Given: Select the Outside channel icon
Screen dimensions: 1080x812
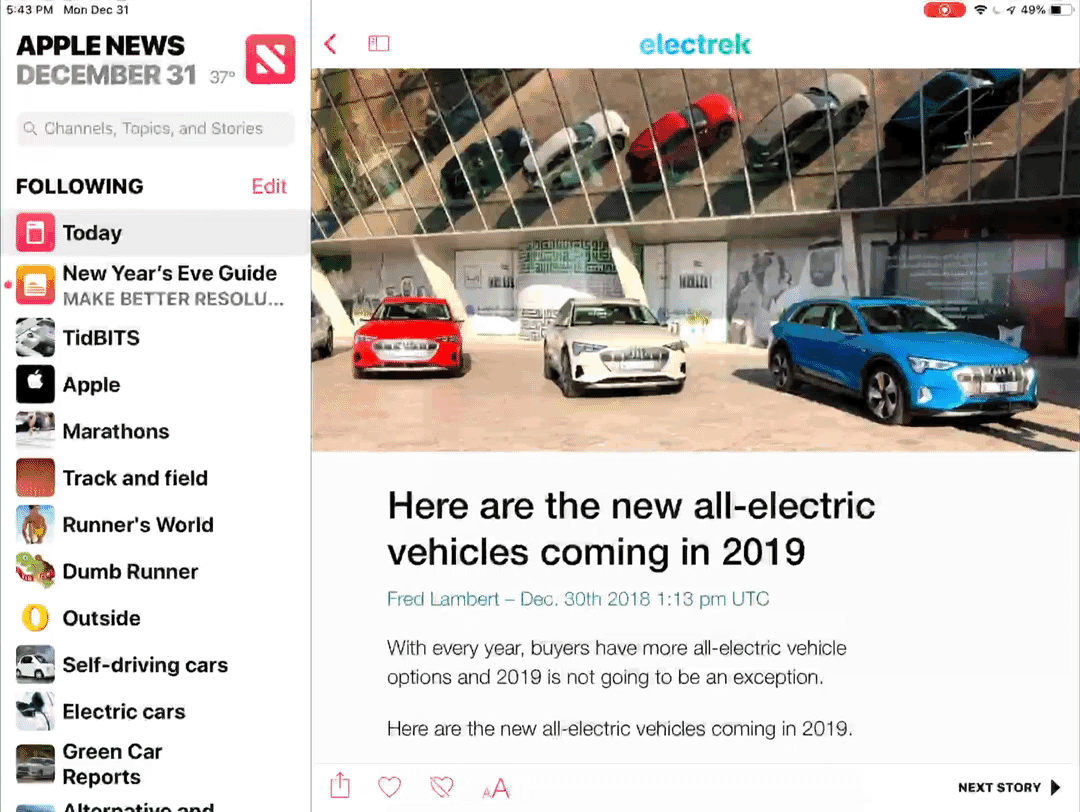Looking at the screenshot, I should coord(35,618).
